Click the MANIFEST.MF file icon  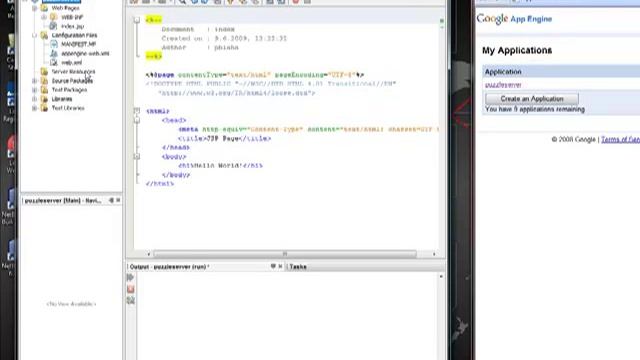(x=54, y=44)
